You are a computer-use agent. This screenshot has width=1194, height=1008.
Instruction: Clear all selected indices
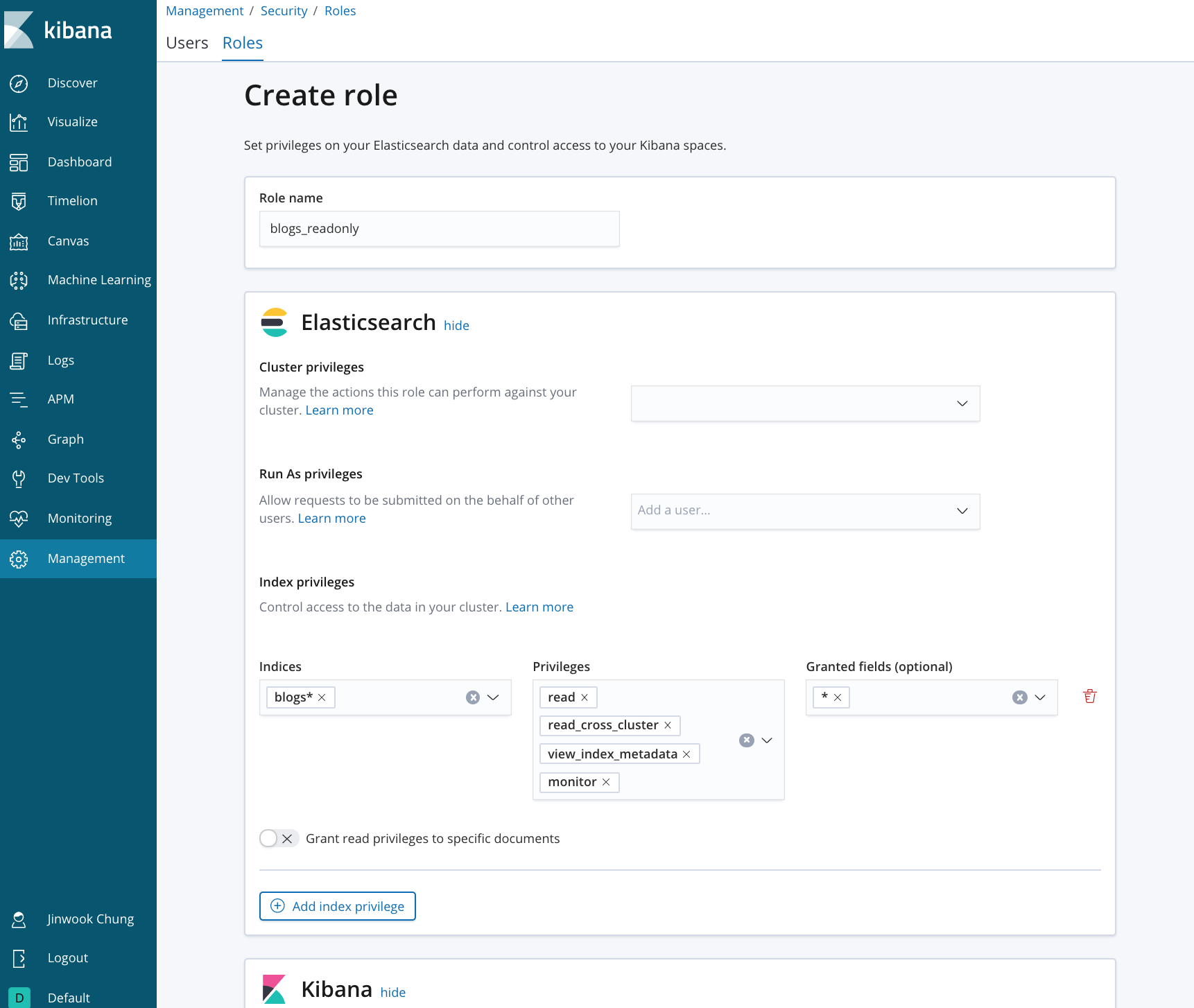tap(473, 697)
